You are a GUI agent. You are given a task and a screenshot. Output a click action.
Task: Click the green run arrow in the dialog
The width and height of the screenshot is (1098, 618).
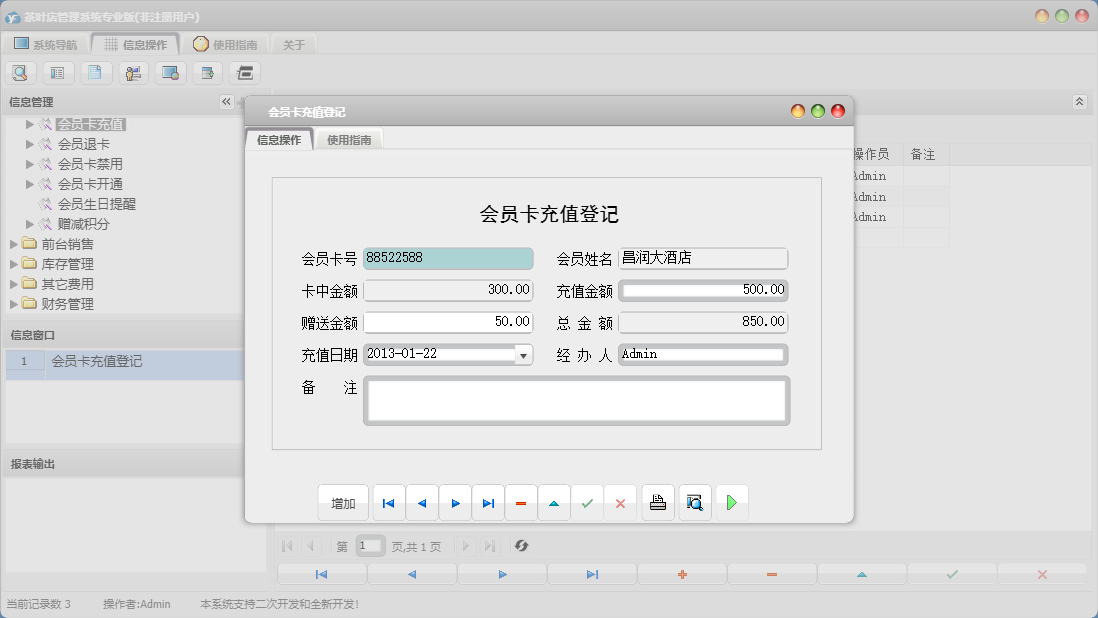(732, 502)
